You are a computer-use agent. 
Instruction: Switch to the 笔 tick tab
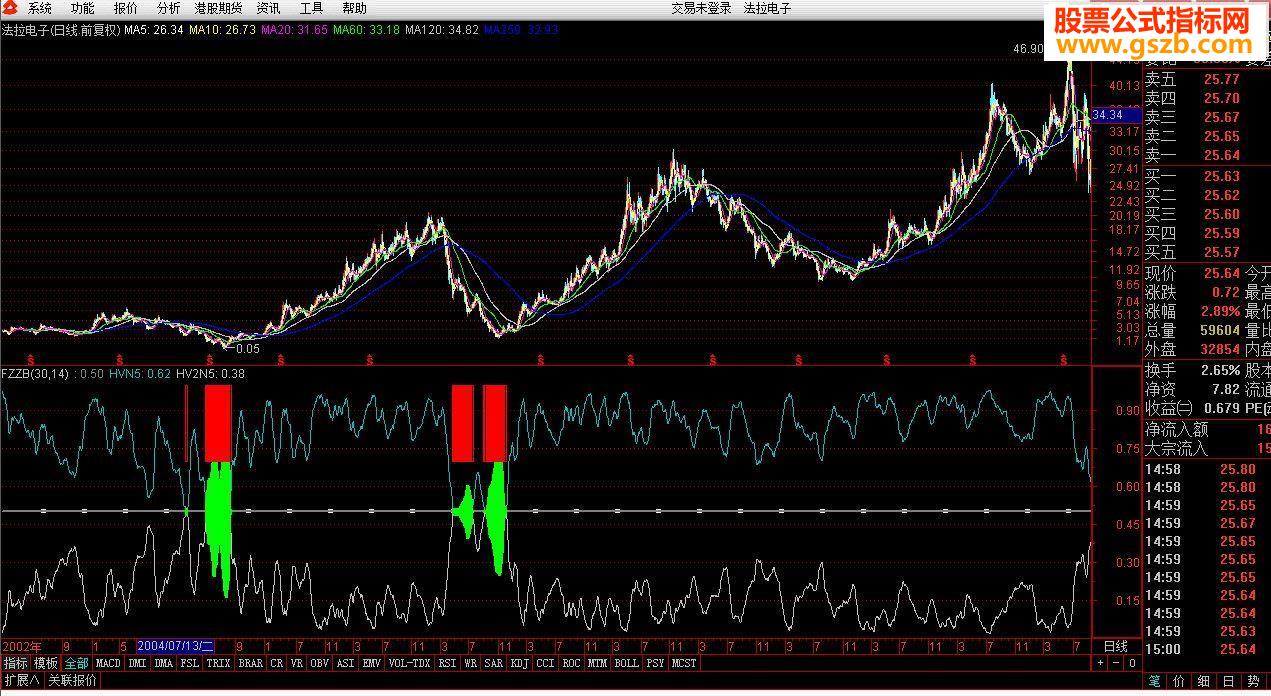click(x=1155, y=682)
